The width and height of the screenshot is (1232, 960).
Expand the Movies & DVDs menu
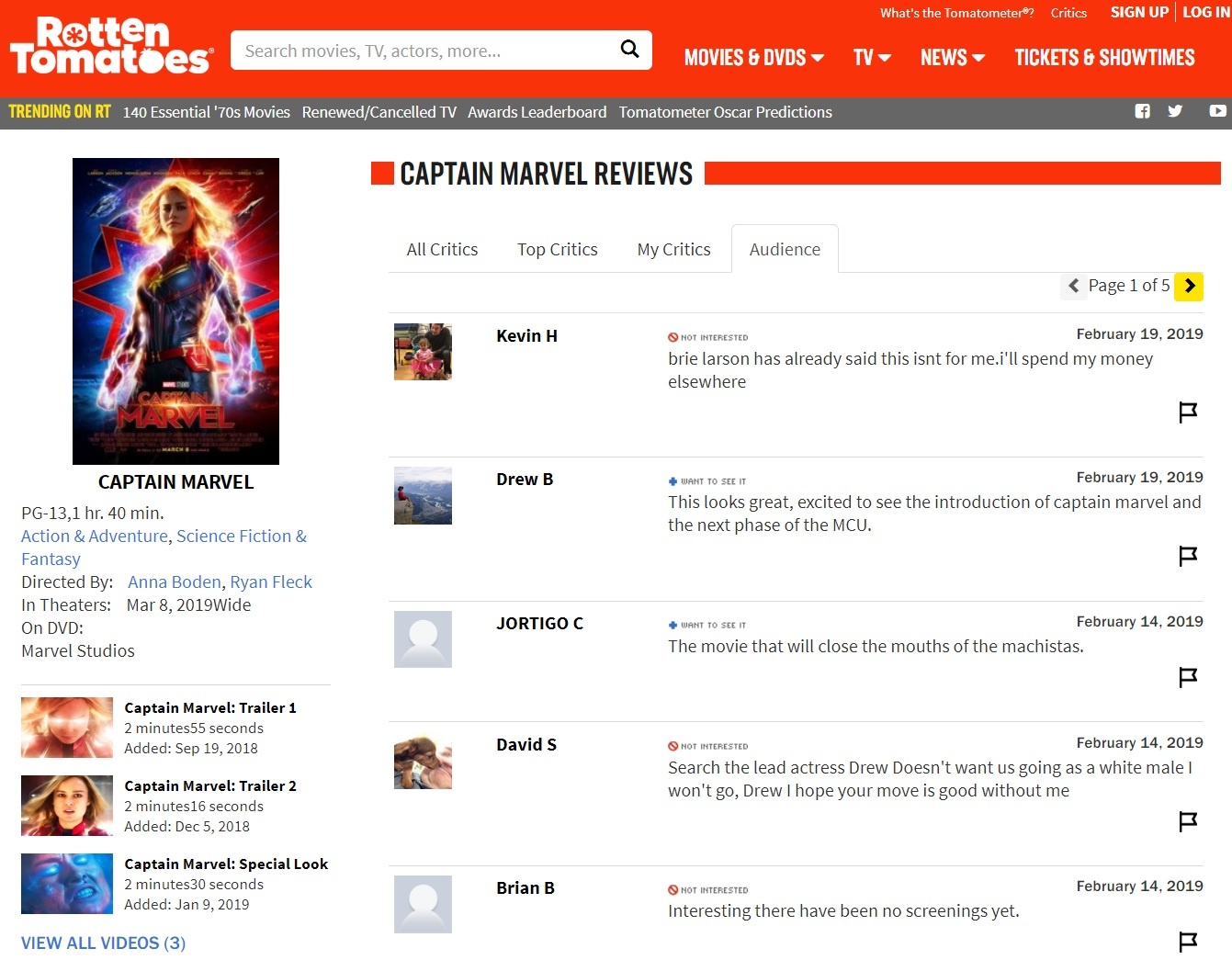click(753, 58)
